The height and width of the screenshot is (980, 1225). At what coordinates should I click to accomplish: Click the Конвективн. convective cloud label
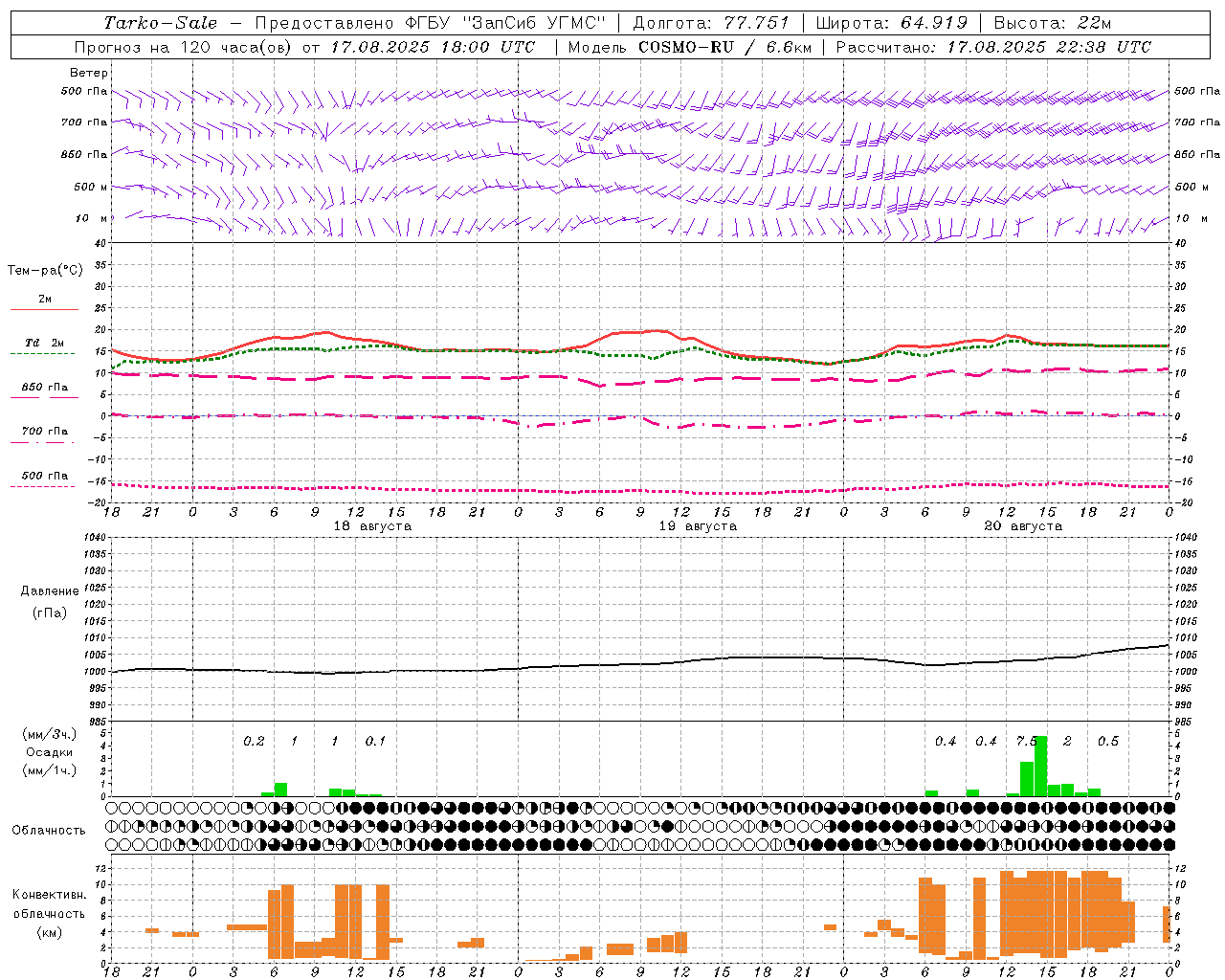[50, 894]
